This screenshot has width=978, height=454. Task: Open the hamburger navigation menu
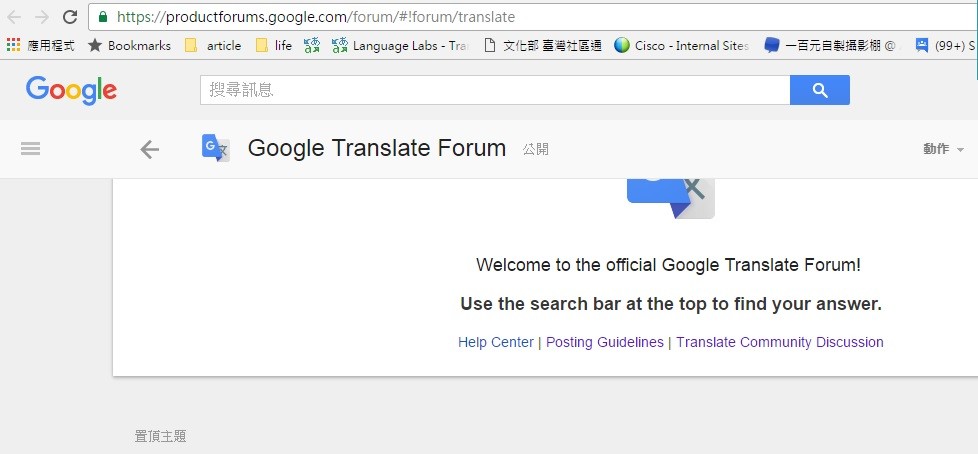[x=31, y=148]
